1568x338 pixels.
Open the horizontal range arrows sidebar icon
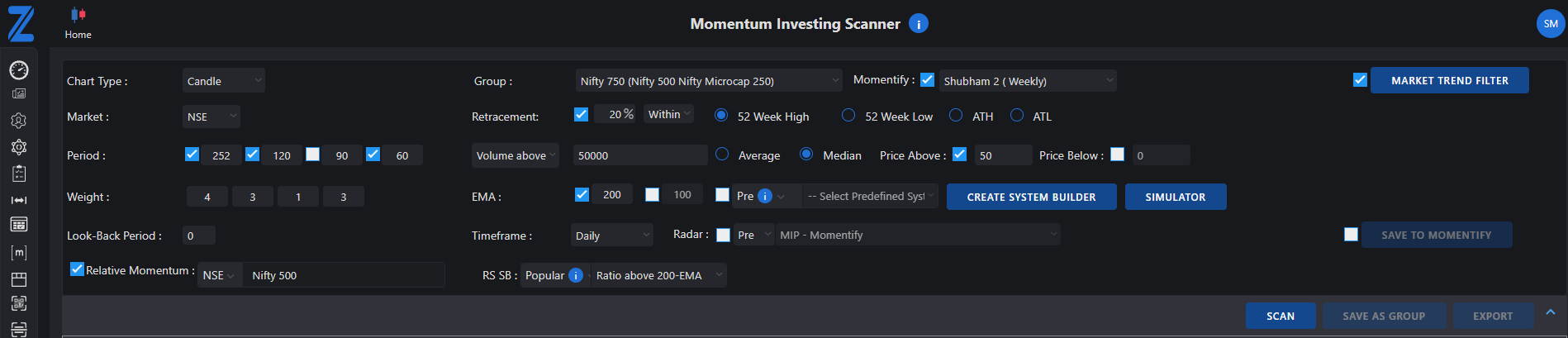(x=19, y=200)
